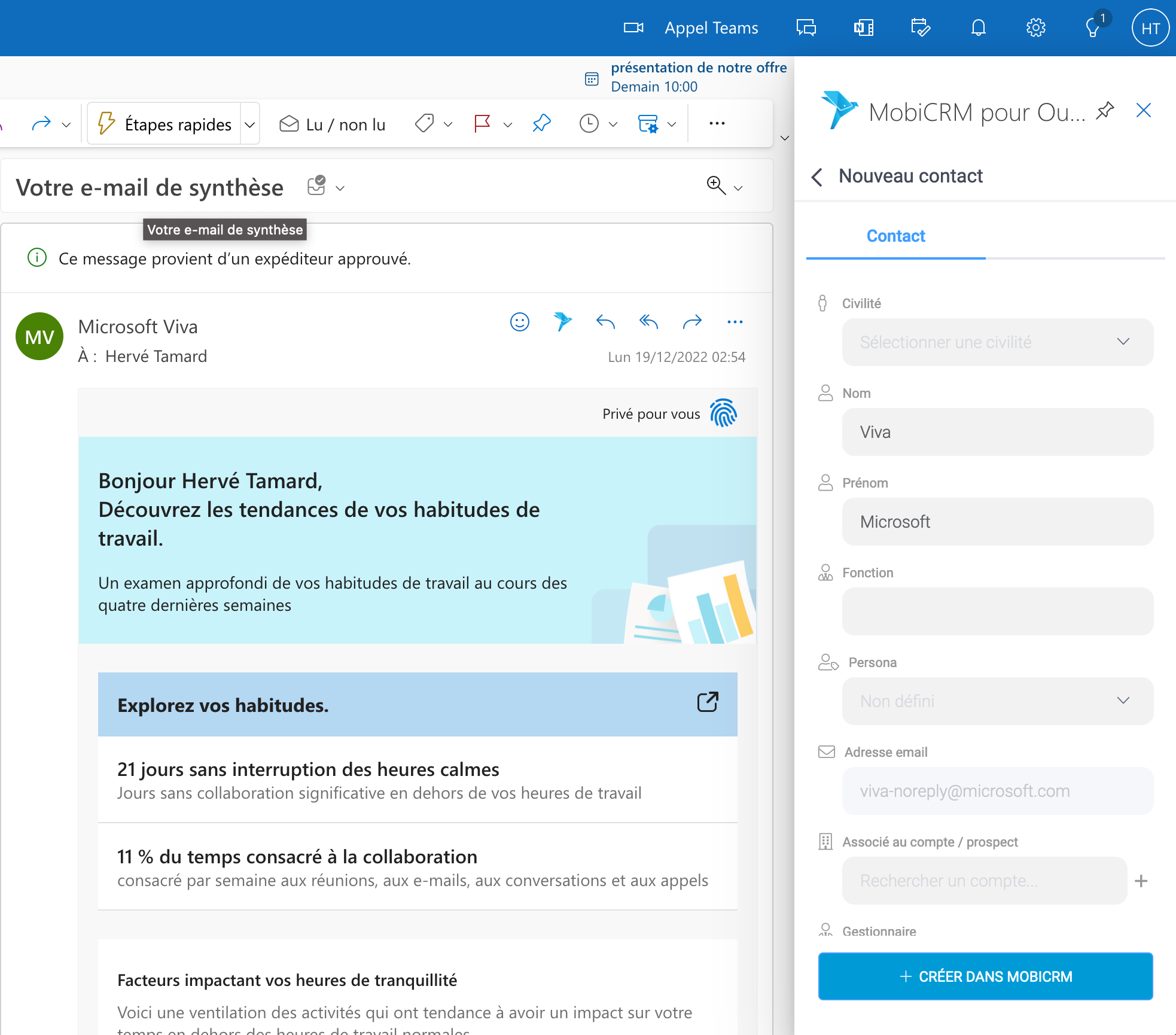Open the Outlook settings gear
1176x1035 pixels.
1035,28
